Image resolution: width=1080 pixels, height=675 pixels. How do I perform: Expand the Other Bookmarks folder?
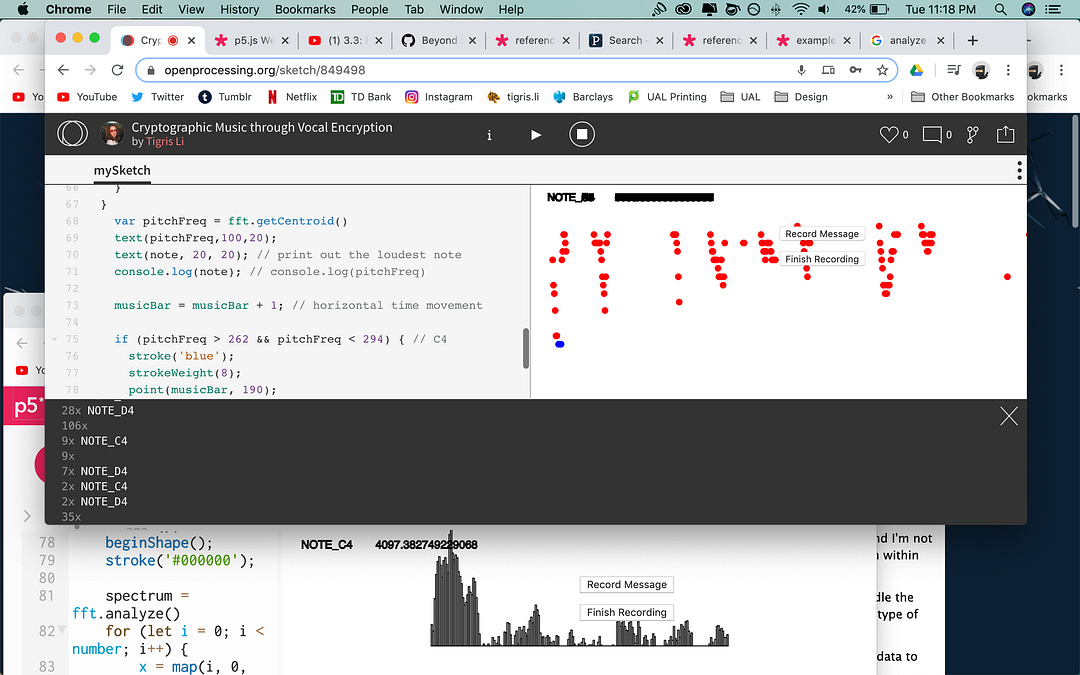pyautogui.click(x=962, y=97)
